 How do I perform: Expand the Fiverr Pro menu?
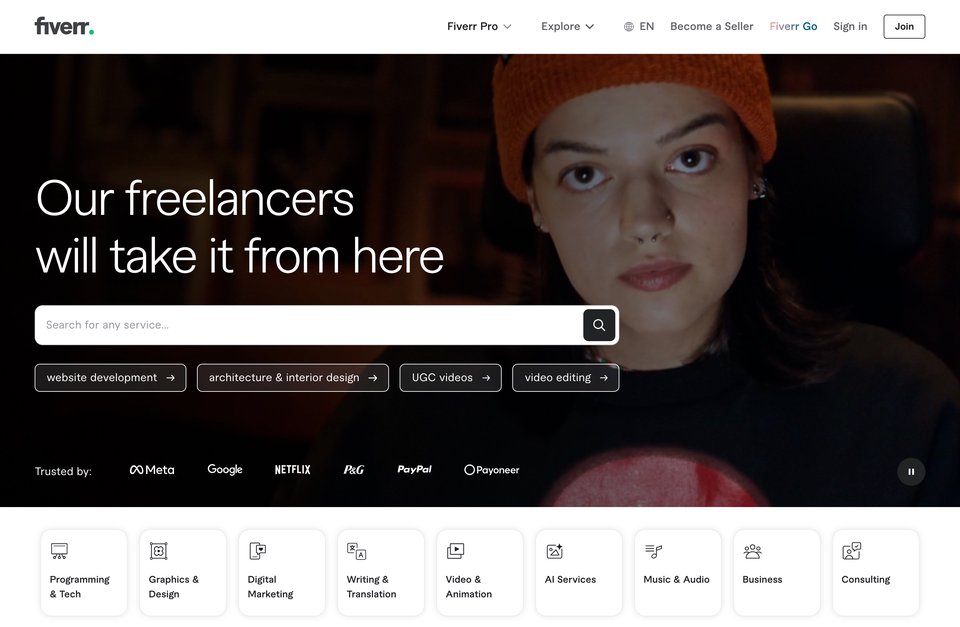pyautogui.click(x=479, y=26)
